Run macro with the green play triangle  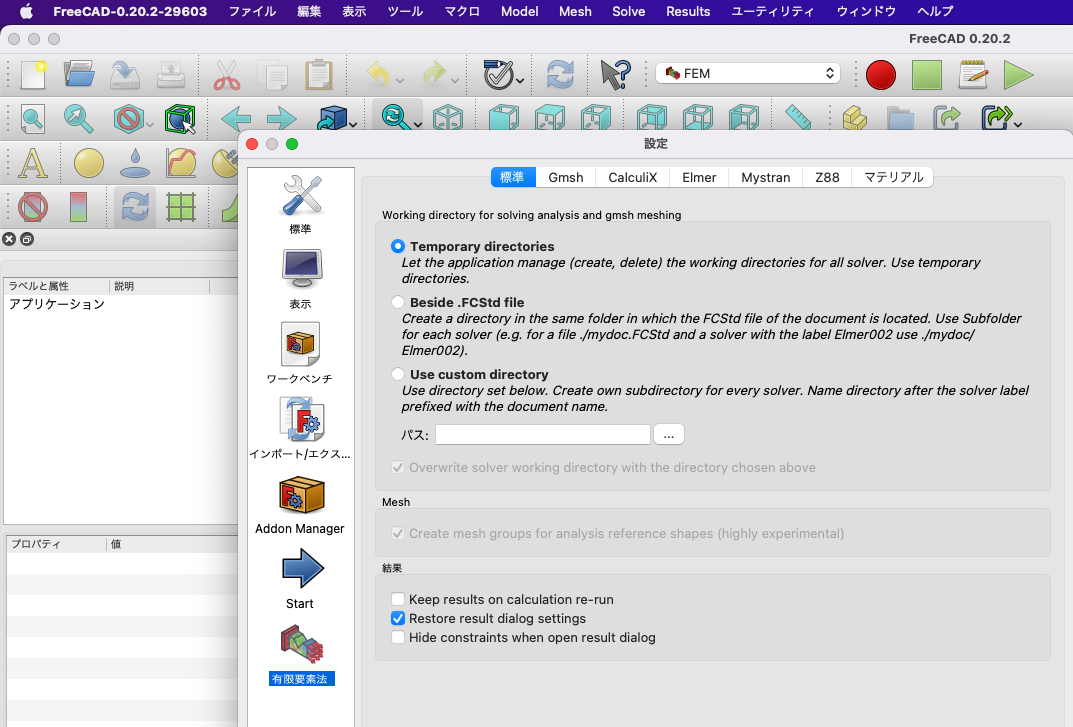[1018, 75]
